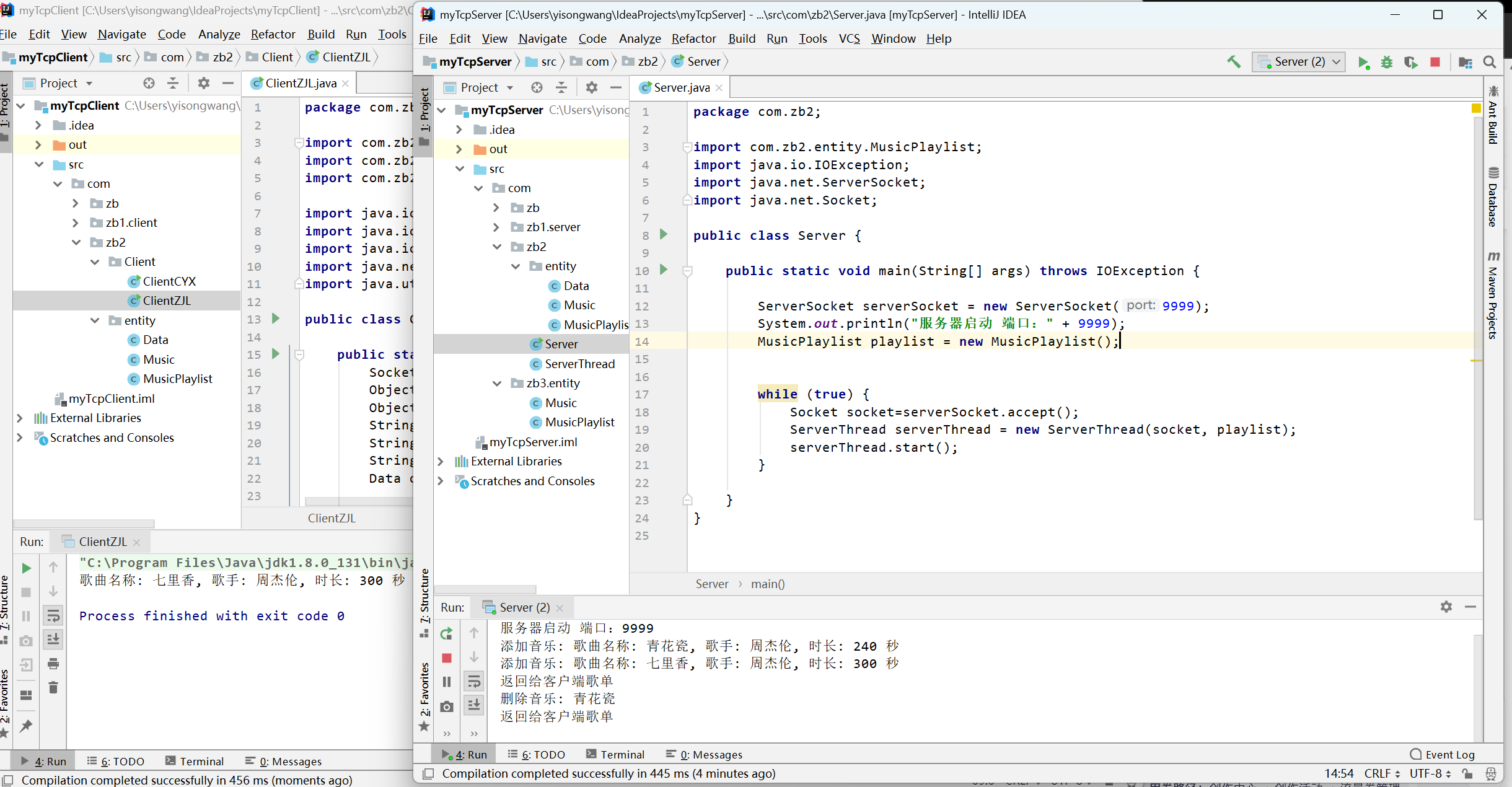This screenshot has height=787, width=1512.
Task: Click the camera Dump Threads icon in the server Run panel
Action: click(x=446, y=706)
